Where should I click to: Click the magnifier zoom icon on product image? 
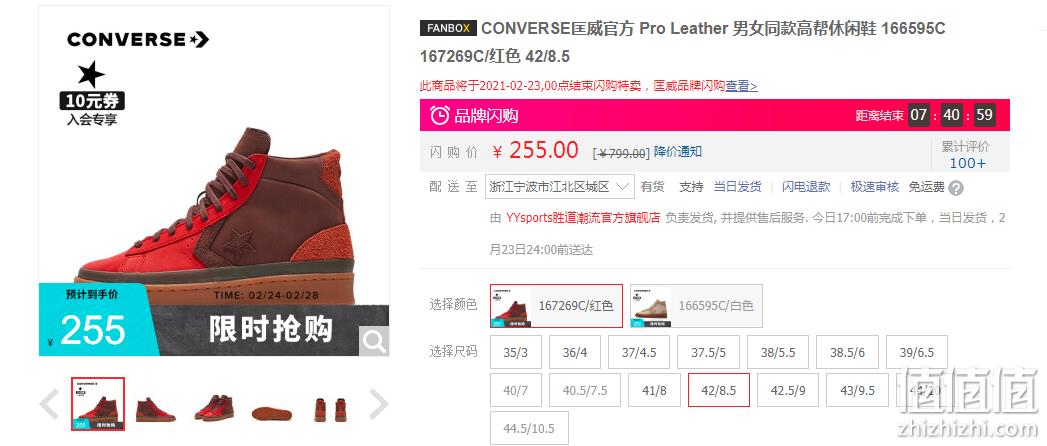point(374,341)
